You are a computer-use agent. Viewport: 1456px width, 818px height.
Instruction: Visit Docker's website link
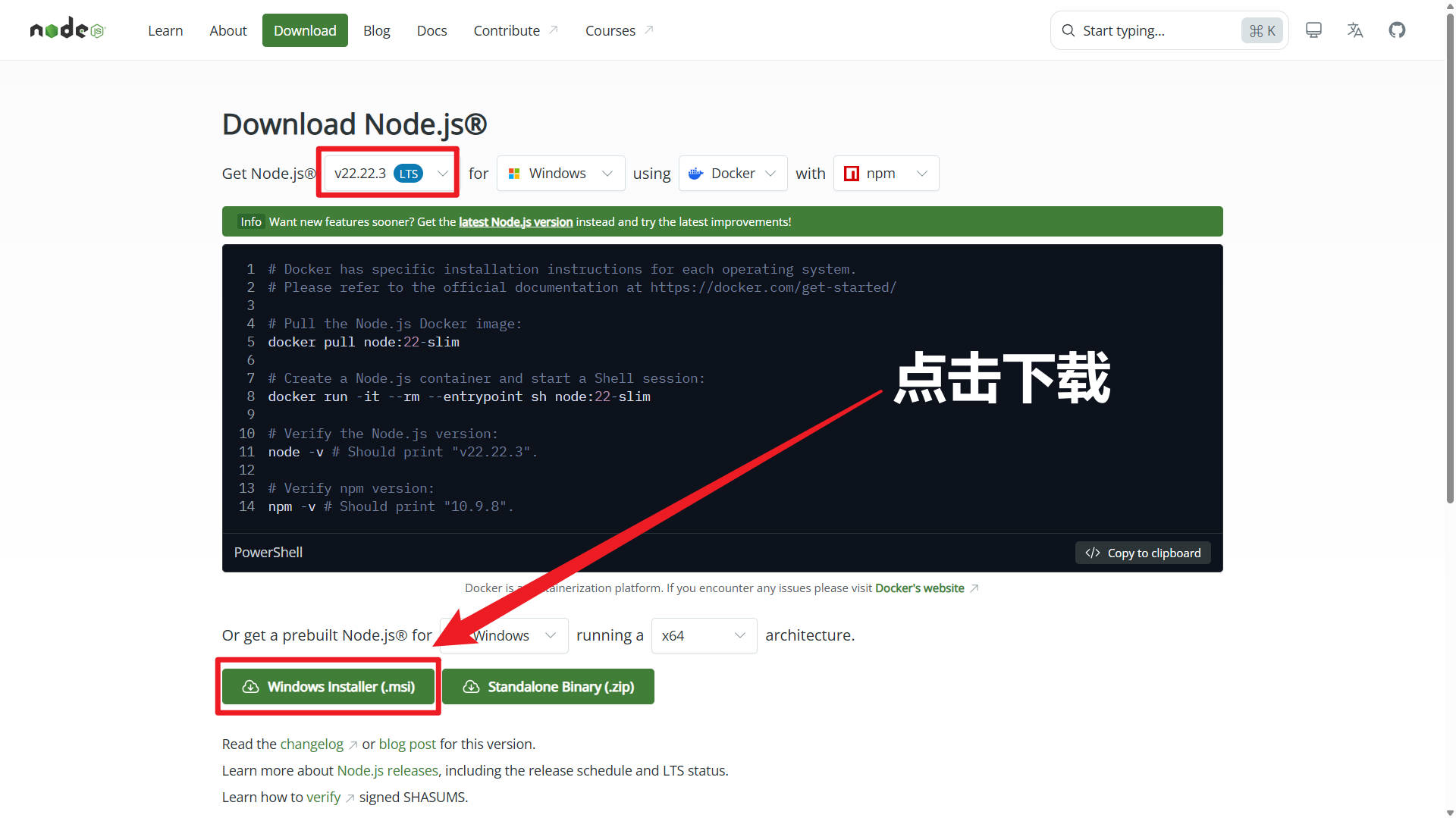pyautogui.click(x=920, y=588)
